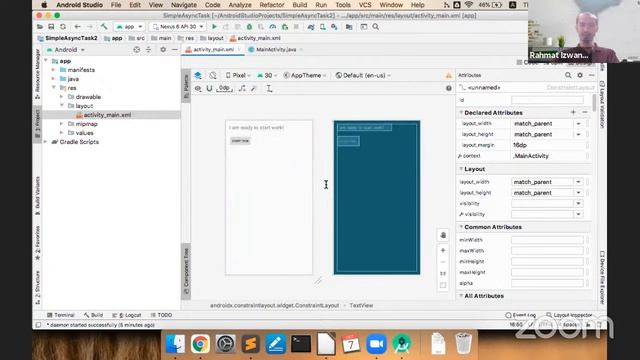Click the Orientation for Preview icon
This screenshot has height=360, width=640.
point(213,76)
